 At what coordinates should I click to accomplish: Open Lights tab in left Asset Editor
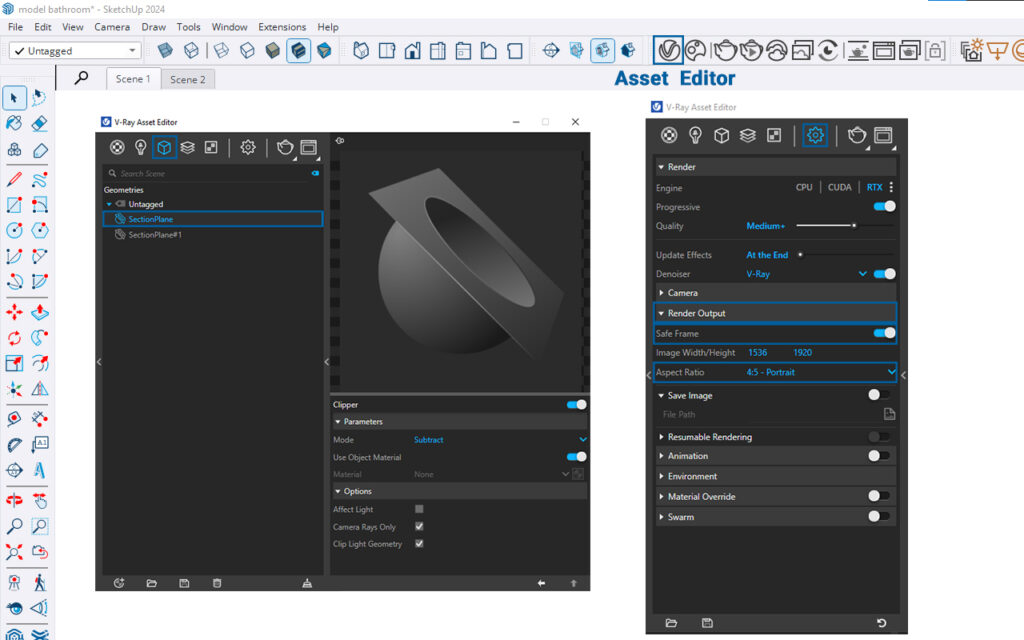(141, 147)
